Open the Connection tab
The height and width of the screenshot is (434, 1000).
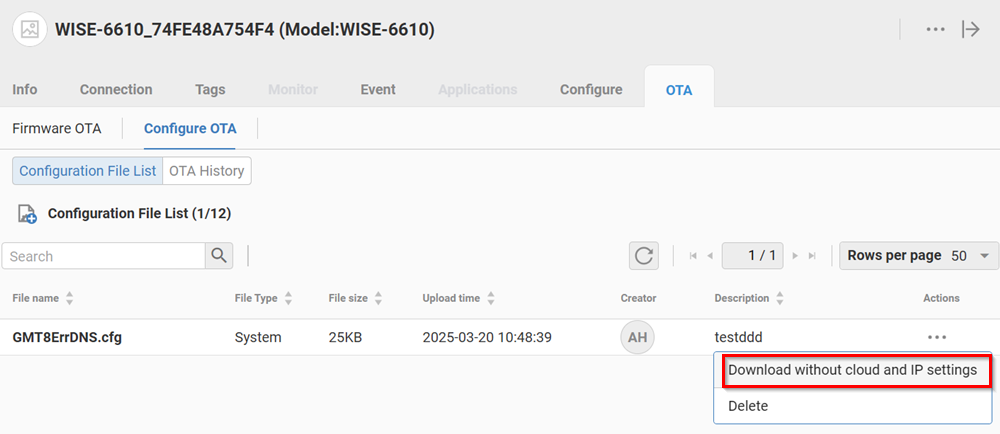116,89
